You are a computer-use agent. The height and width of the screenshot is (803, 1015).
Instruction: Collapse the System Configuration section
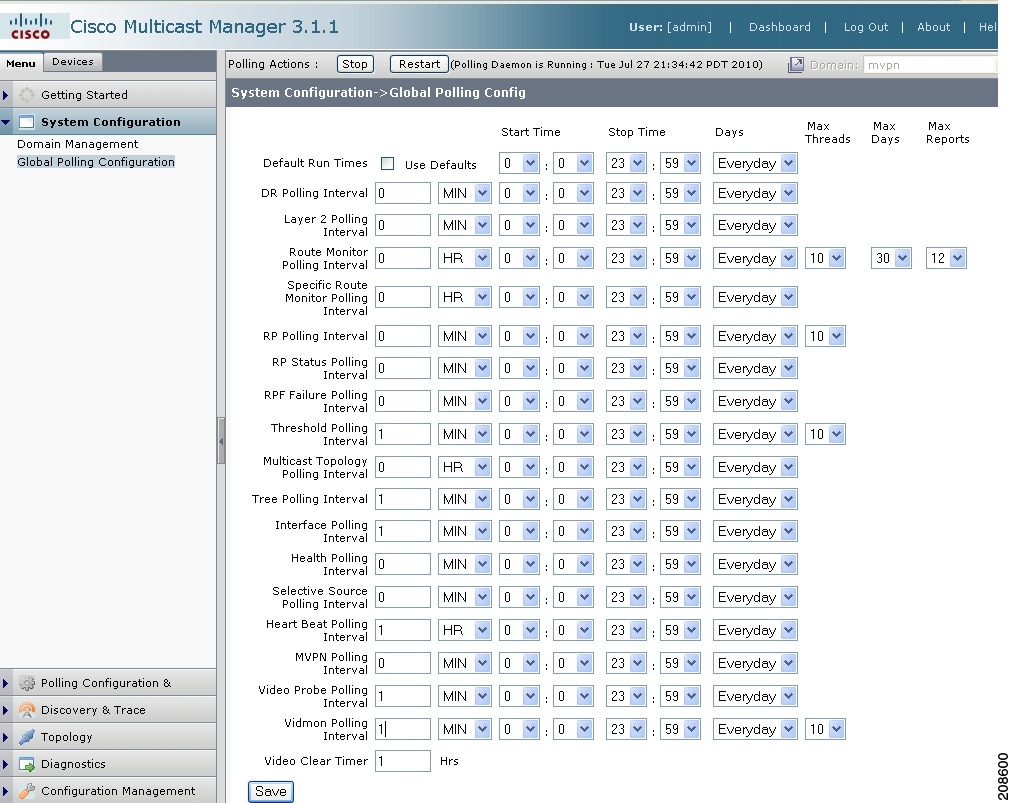[6, 122]
